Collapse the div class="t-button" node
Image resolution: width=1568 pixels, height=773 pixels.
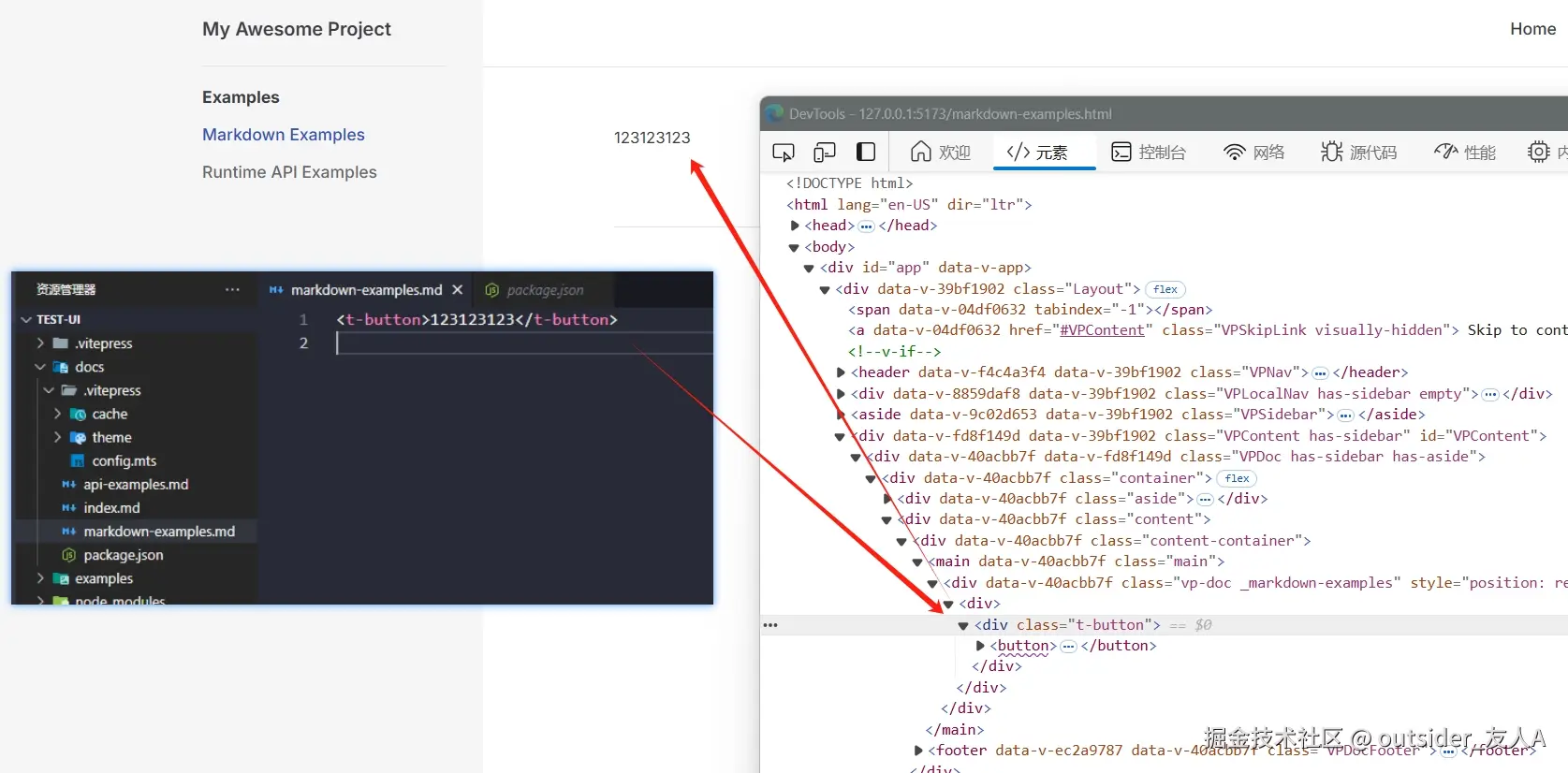point(963,625)
